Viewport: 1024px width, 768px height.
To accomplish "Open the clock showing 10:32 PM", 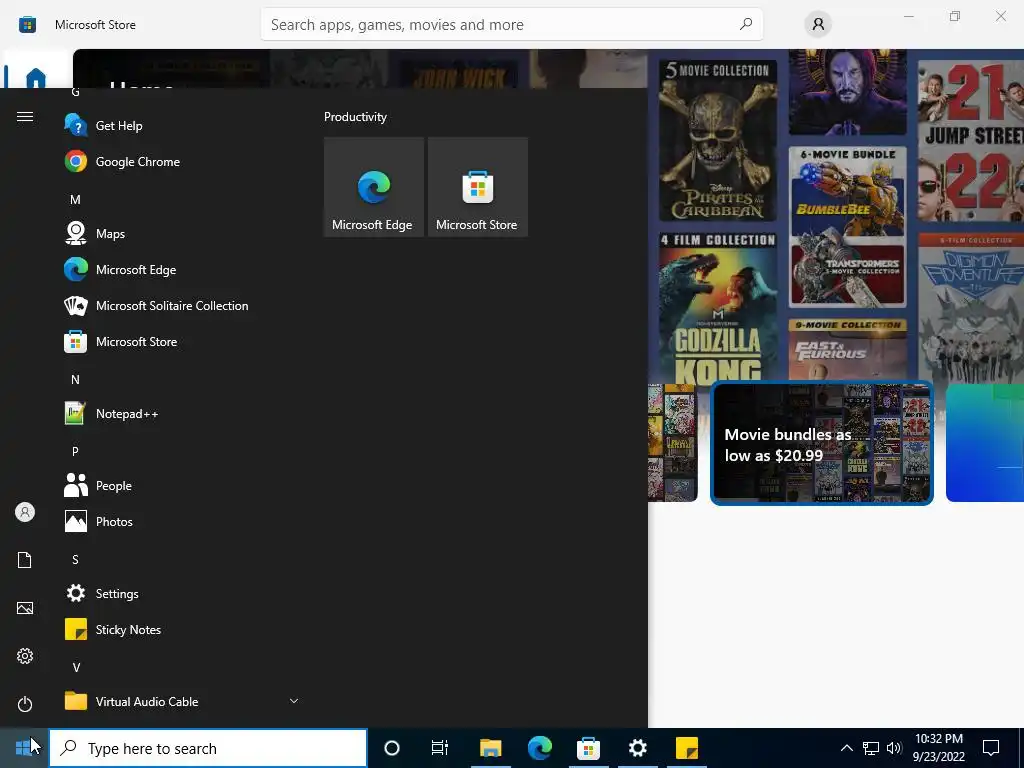I will [938, 748].
